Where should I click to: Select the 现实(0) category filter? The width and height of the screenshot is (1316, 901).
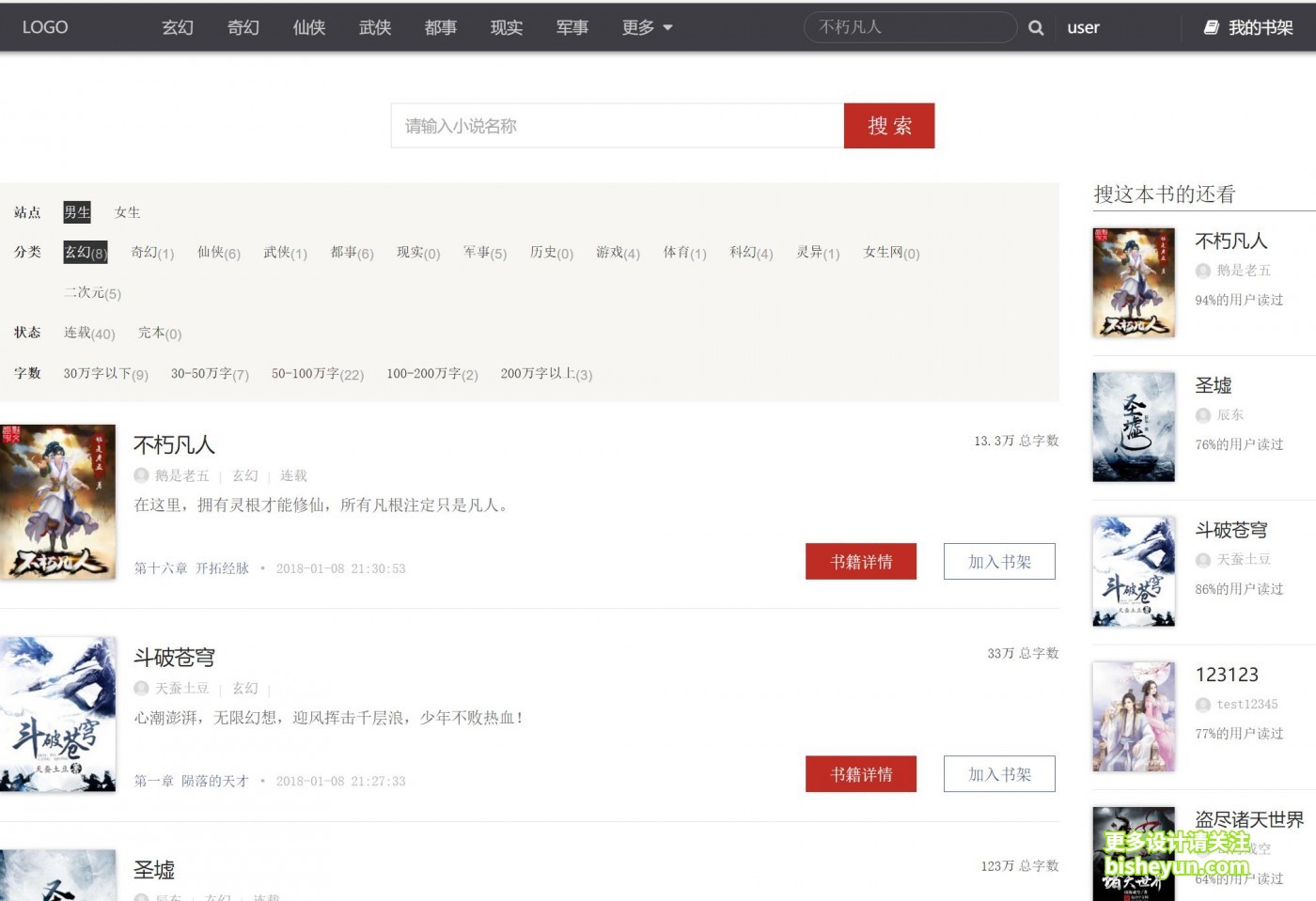pos(418,253)
